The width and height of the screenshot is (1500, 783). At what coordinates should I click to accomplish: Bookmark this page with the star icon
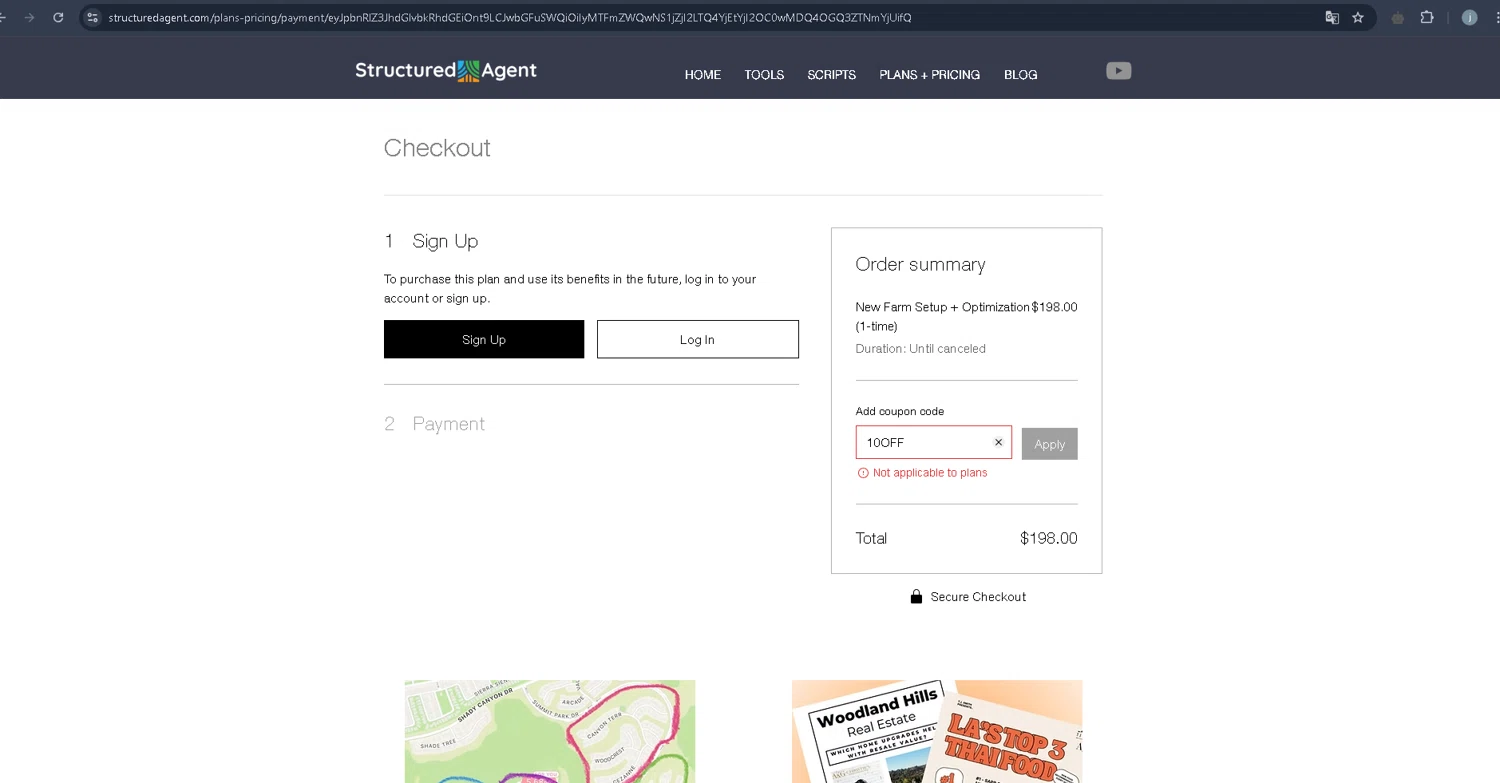pyautogui.click(x=1358, y=17)
